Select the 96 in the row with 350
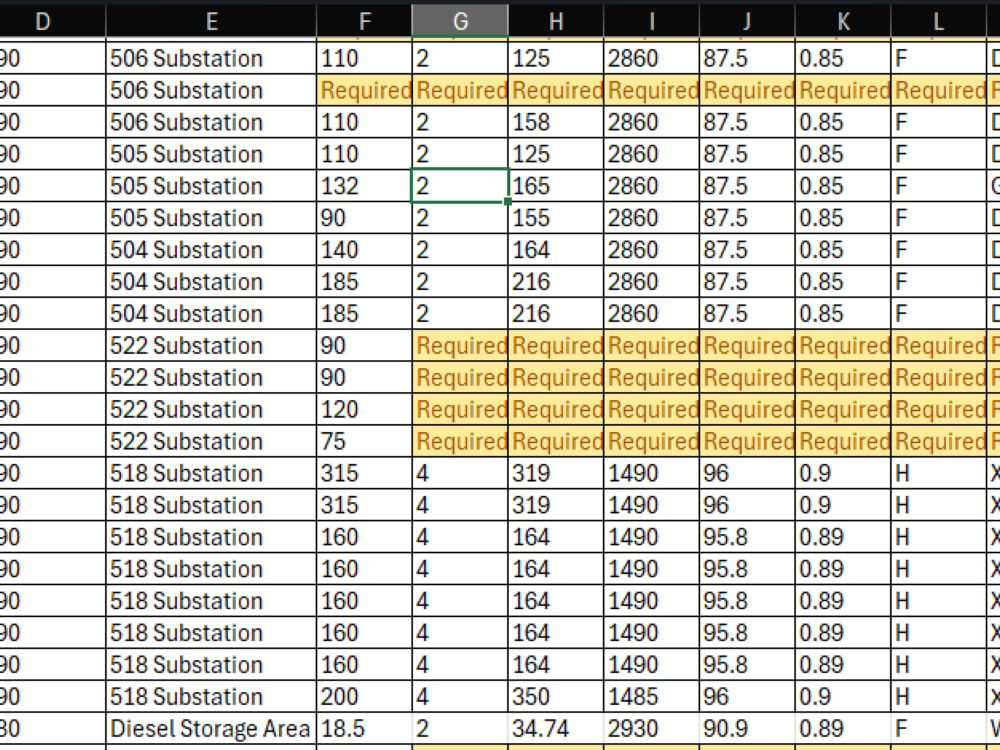This screenshot has height=750, width=1000. coord(747,696)
